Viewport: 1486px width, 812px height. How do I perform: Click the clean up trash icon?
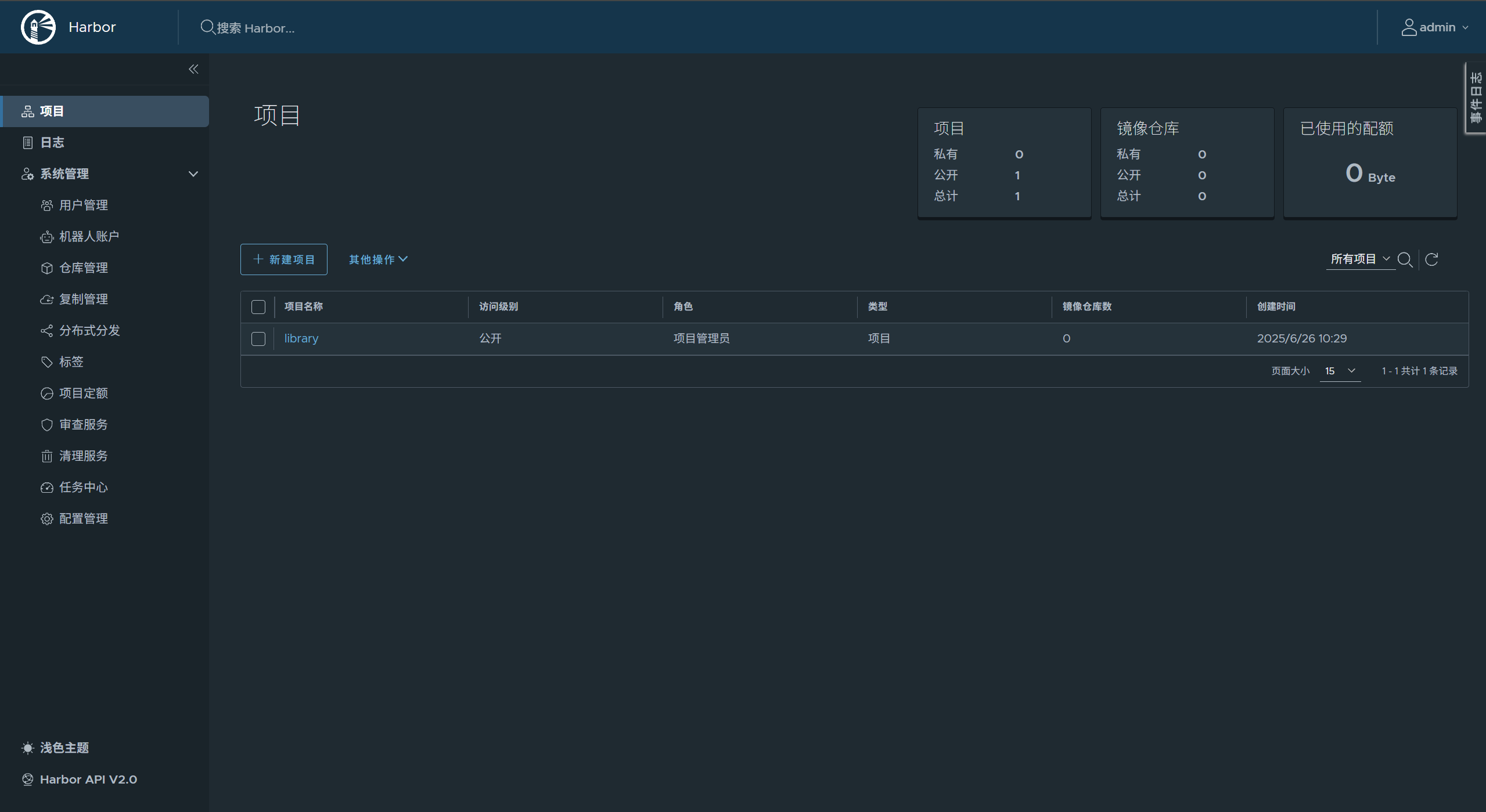click(x=47, y=456)
